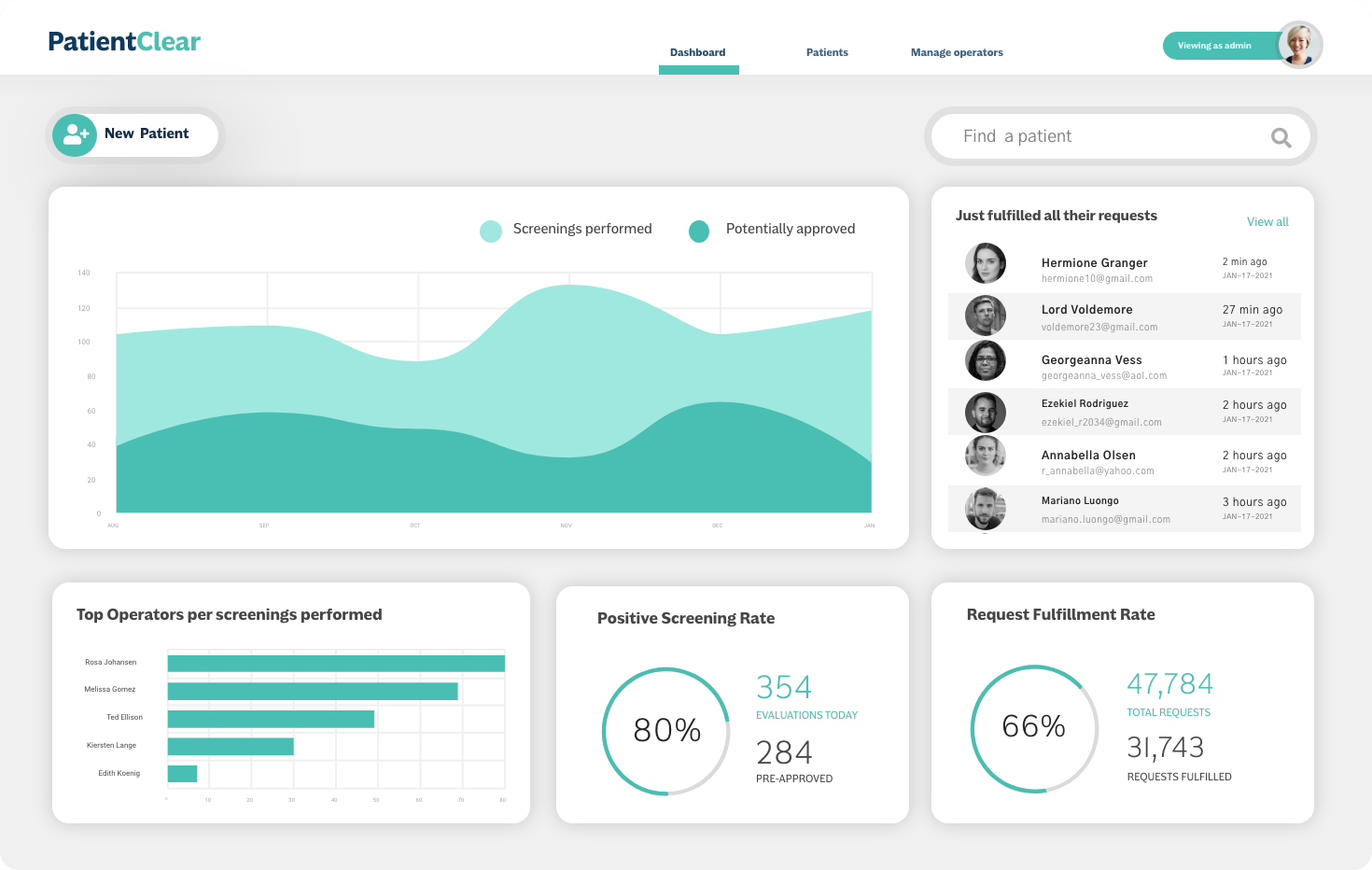Switch to the Dashboard tab
Viewport: 1372px width, 870px height.
click(x=698, y=53)
